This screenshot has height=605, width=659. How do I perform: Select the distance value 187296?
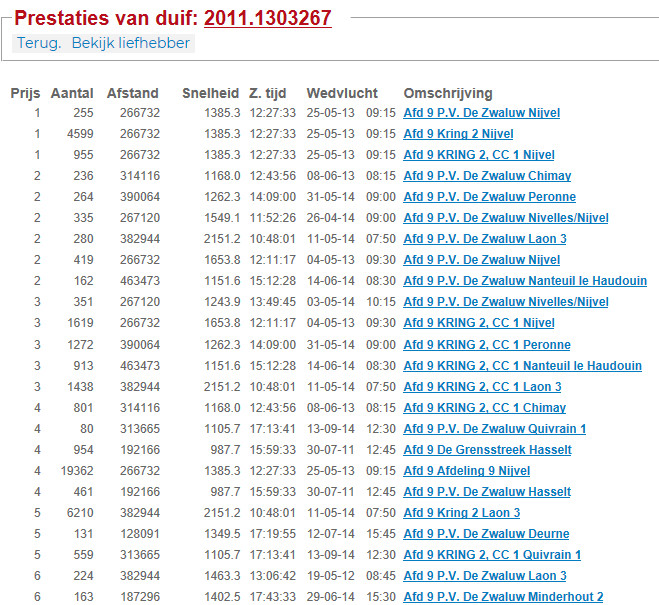[140, 597]
